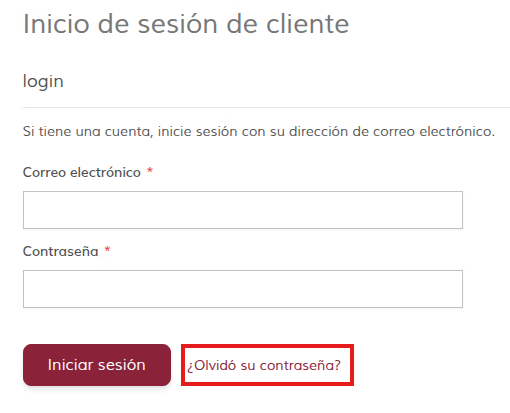Focus the Contraseña password field
The height and width of the screenshot is (413, 510).
[x=243, y=289]
